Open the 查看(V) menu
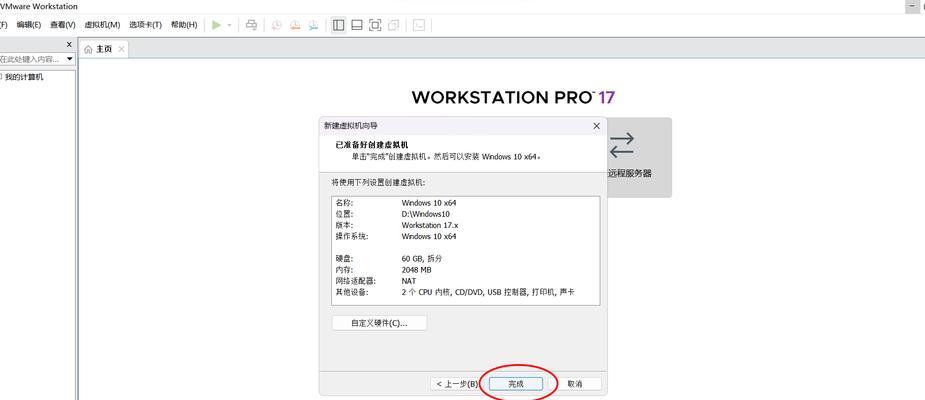The width and height of the screenshot is (925, 400). click(63, 25)
